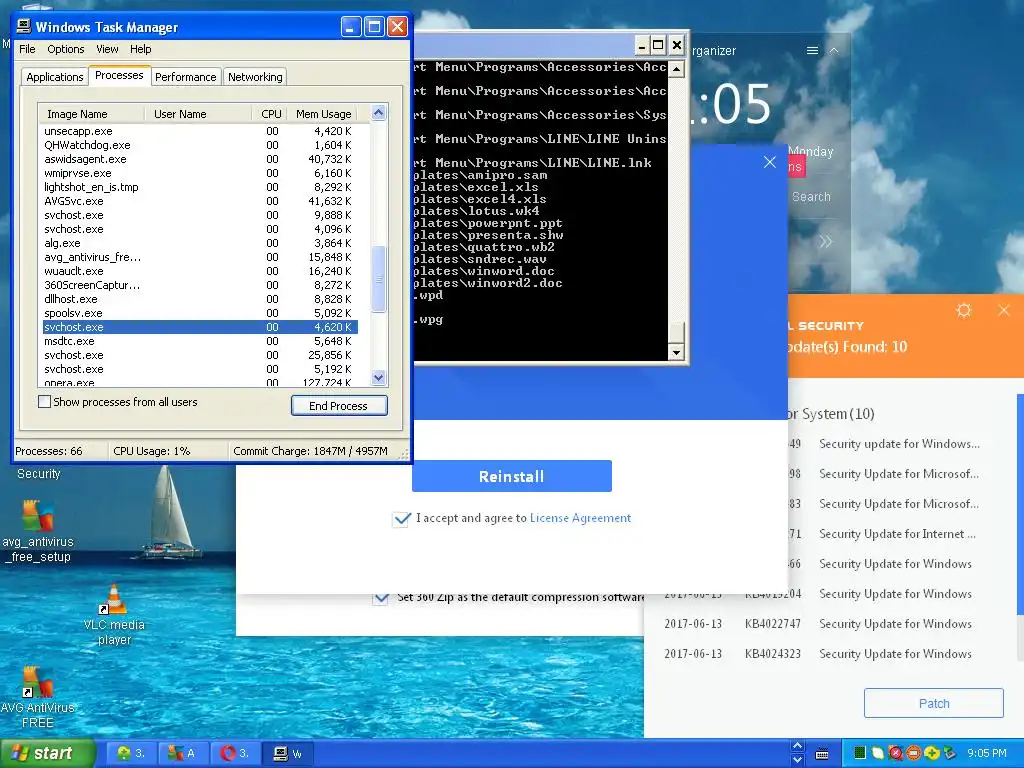1024x768 pixels.
Task: Open the View menu in Task Manager
Action: coord(107,49)
